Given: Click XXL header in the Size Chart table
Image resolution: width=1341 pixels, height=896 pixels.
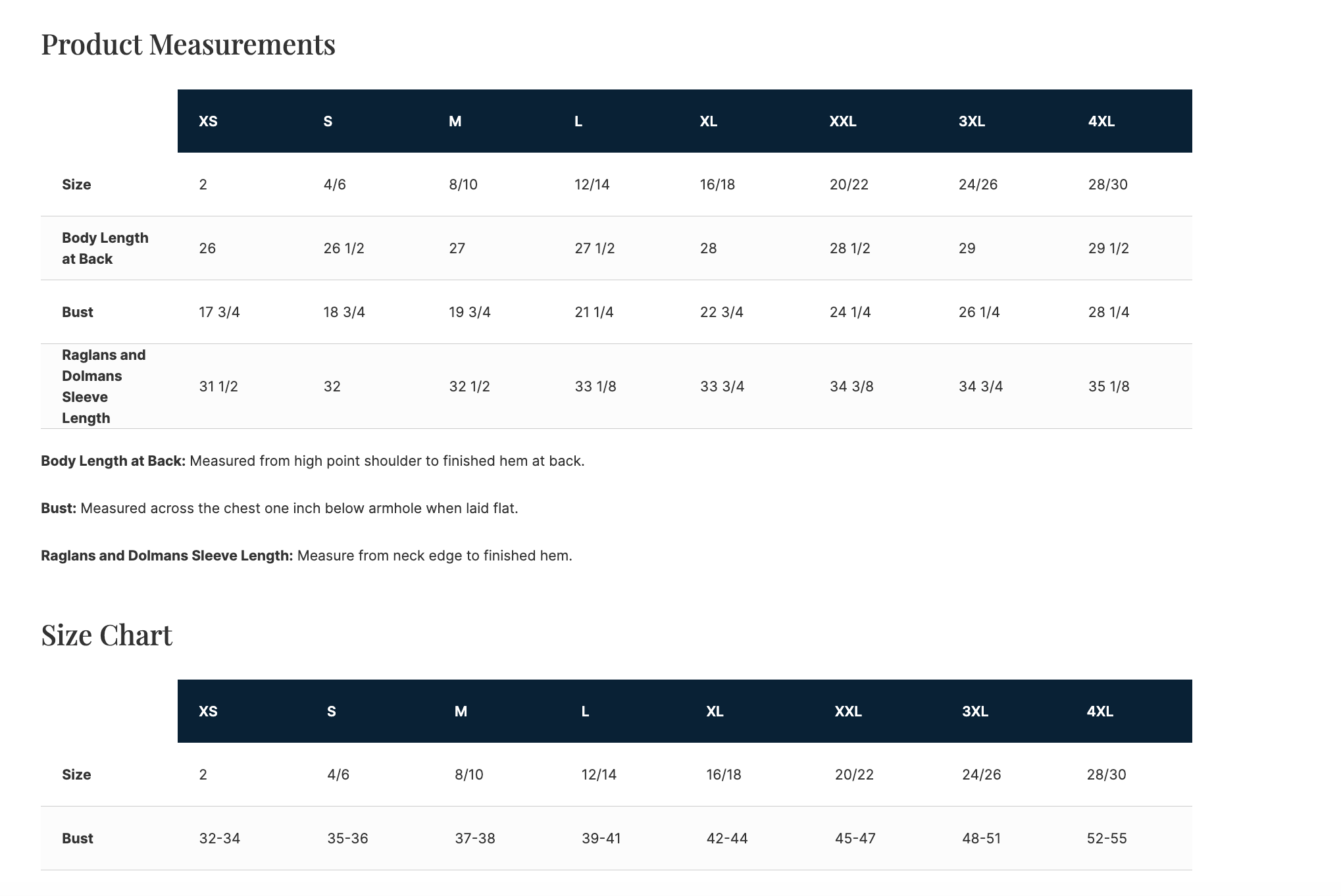Looking at the screenshot, I should (x=848, y=711).
